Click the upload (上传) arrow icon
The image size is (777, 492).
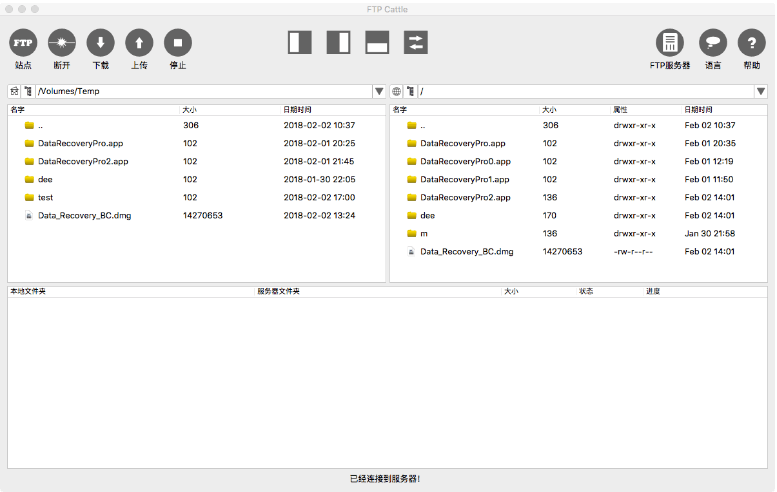139,43
